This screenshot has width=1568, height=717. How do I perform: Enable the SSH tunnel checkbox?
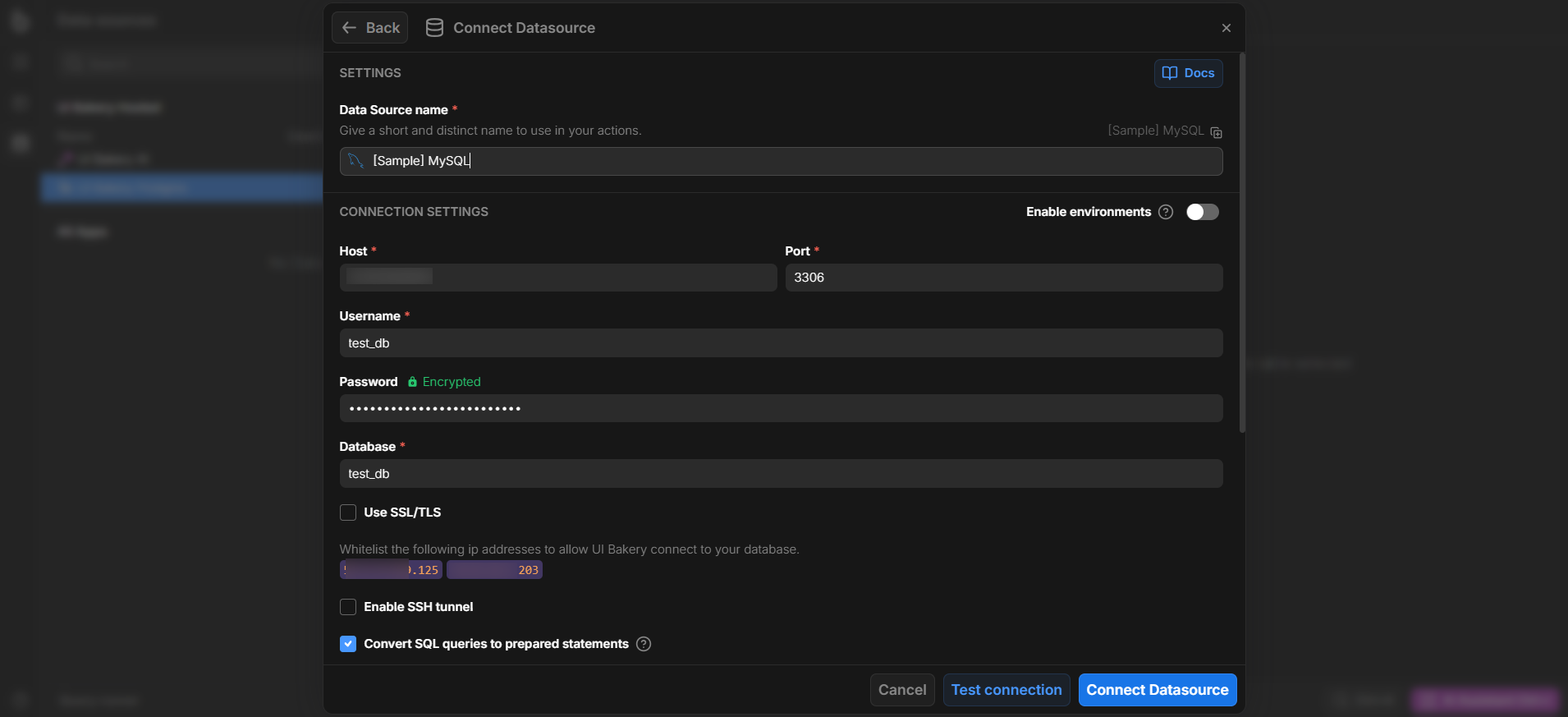pos(348,607)
